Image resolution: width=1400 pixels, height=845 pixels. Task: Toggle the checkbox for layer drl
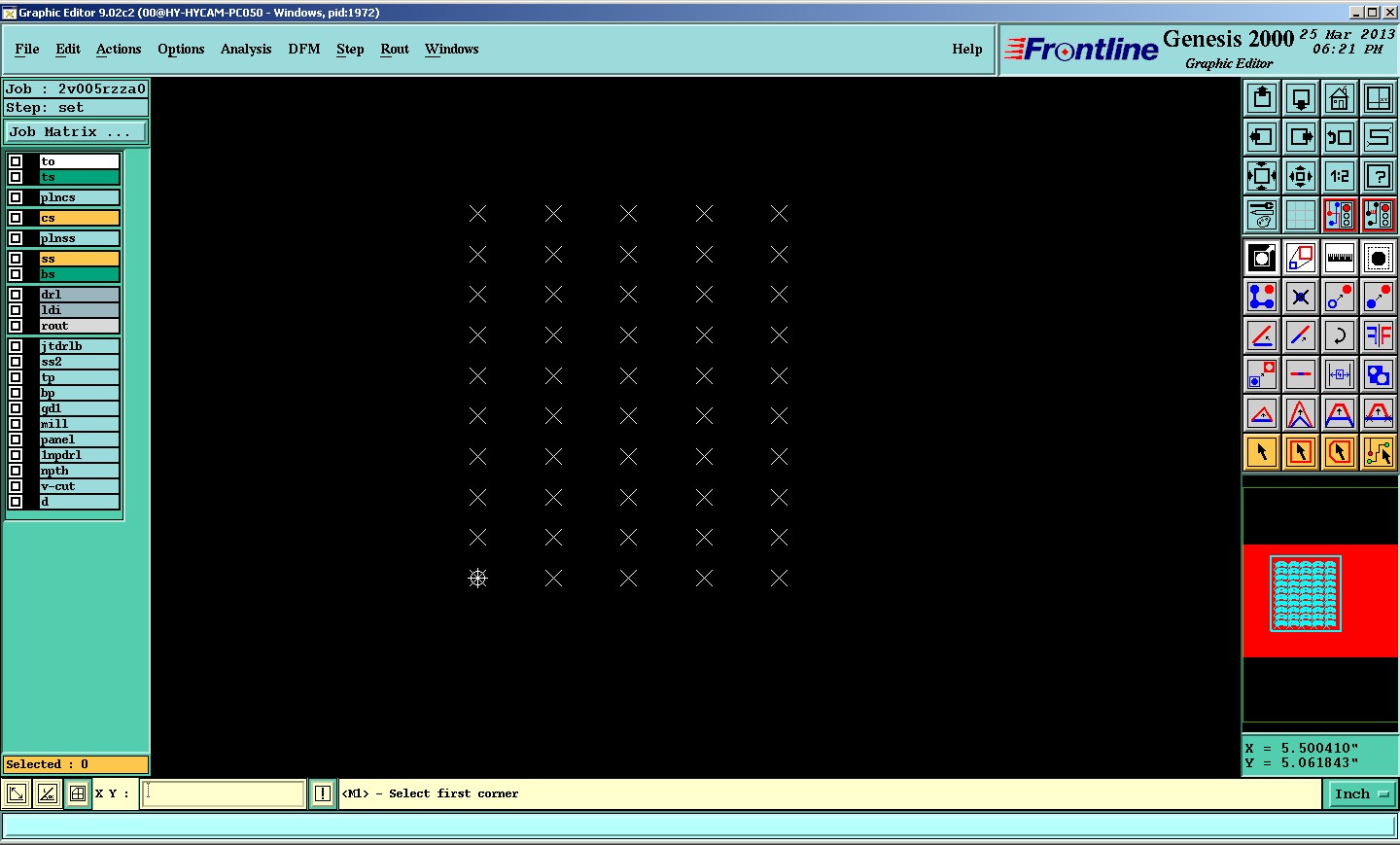(16, 295)
